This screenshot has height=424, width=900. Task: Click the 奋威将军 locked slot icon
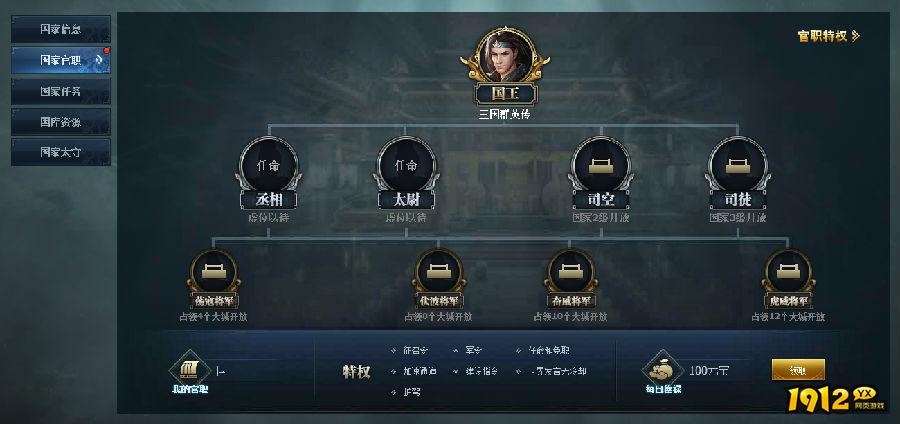[571, 272]
